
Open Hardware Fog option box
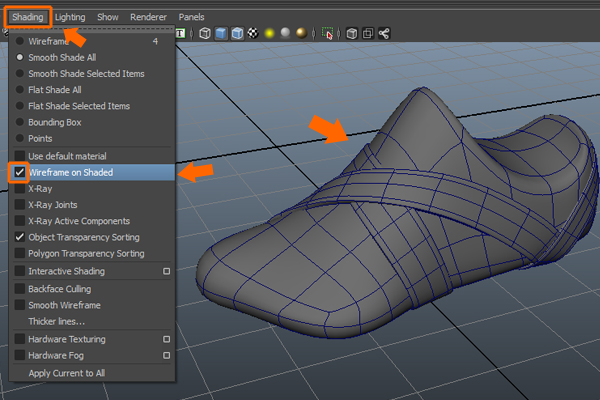(166, 355)
